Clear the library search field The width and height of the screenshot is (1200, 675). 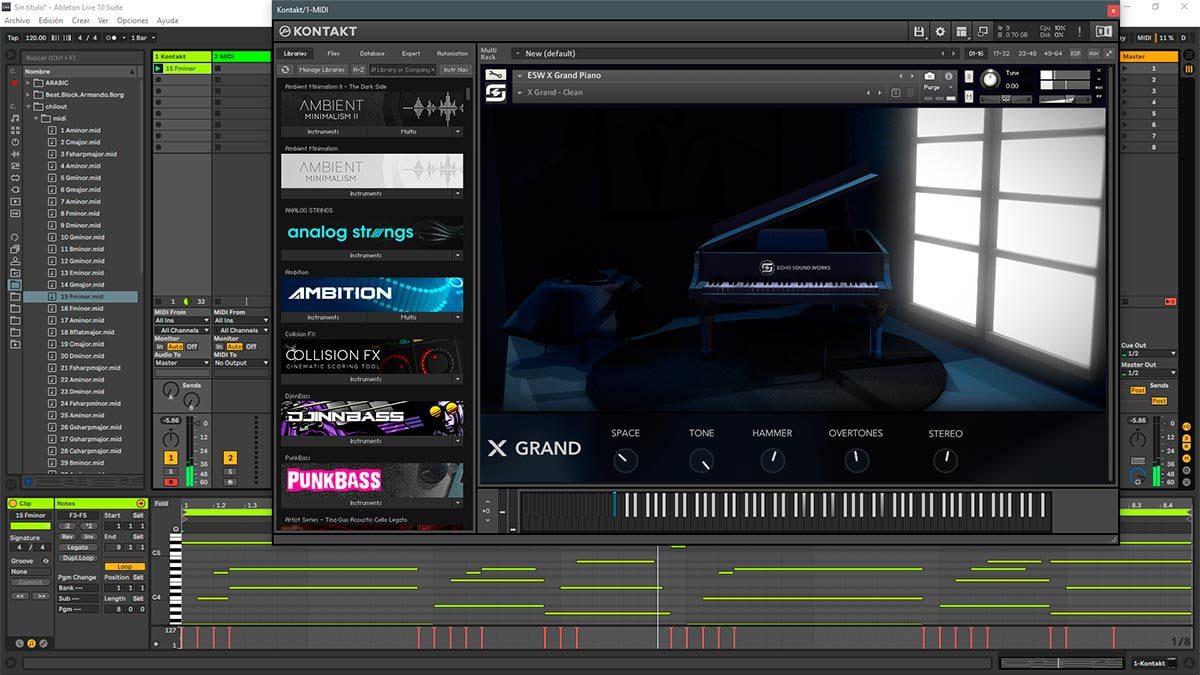point(431,70)
